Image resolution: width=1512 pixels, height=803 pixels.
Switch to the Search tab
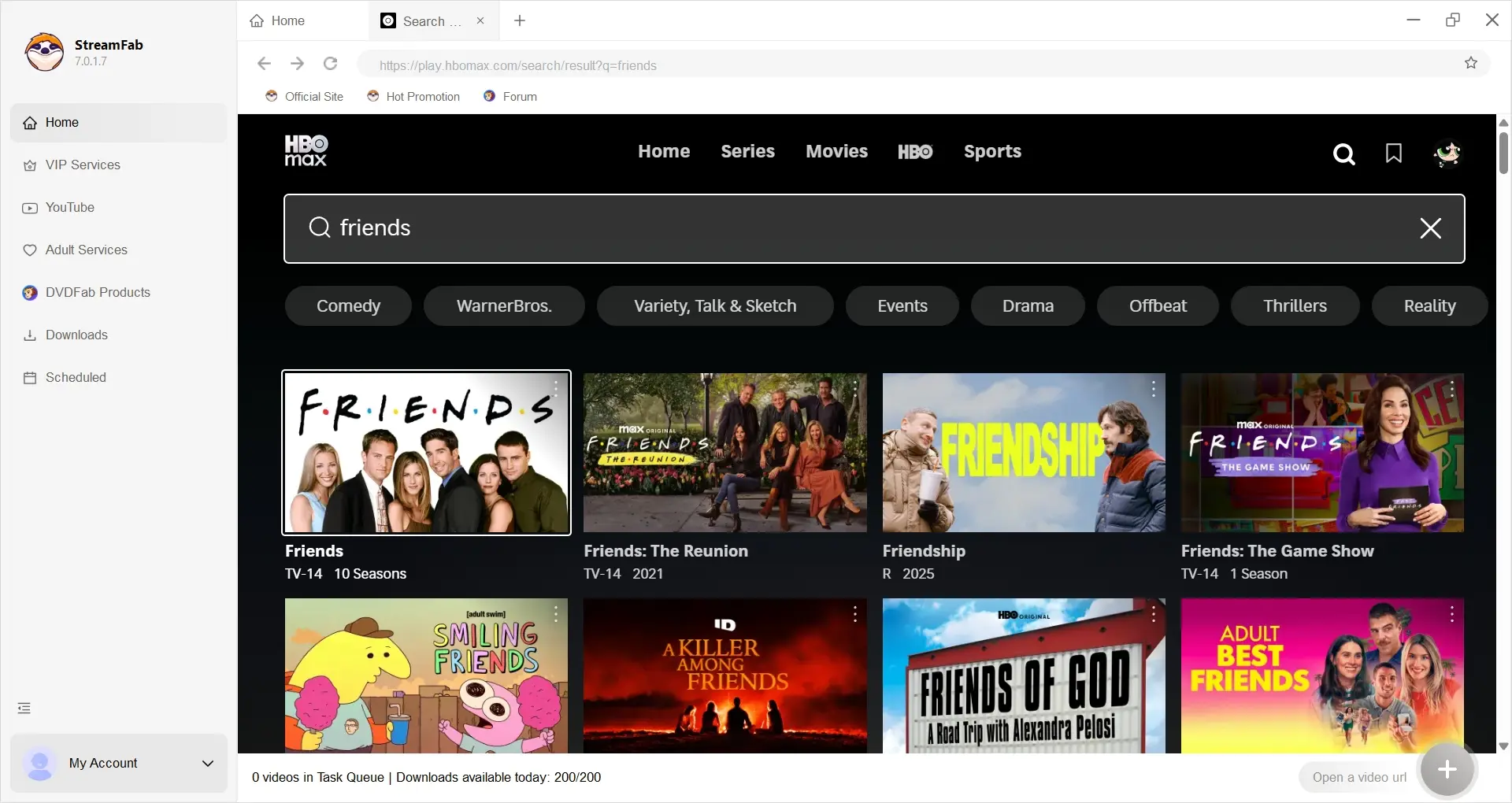click(433, 20)
